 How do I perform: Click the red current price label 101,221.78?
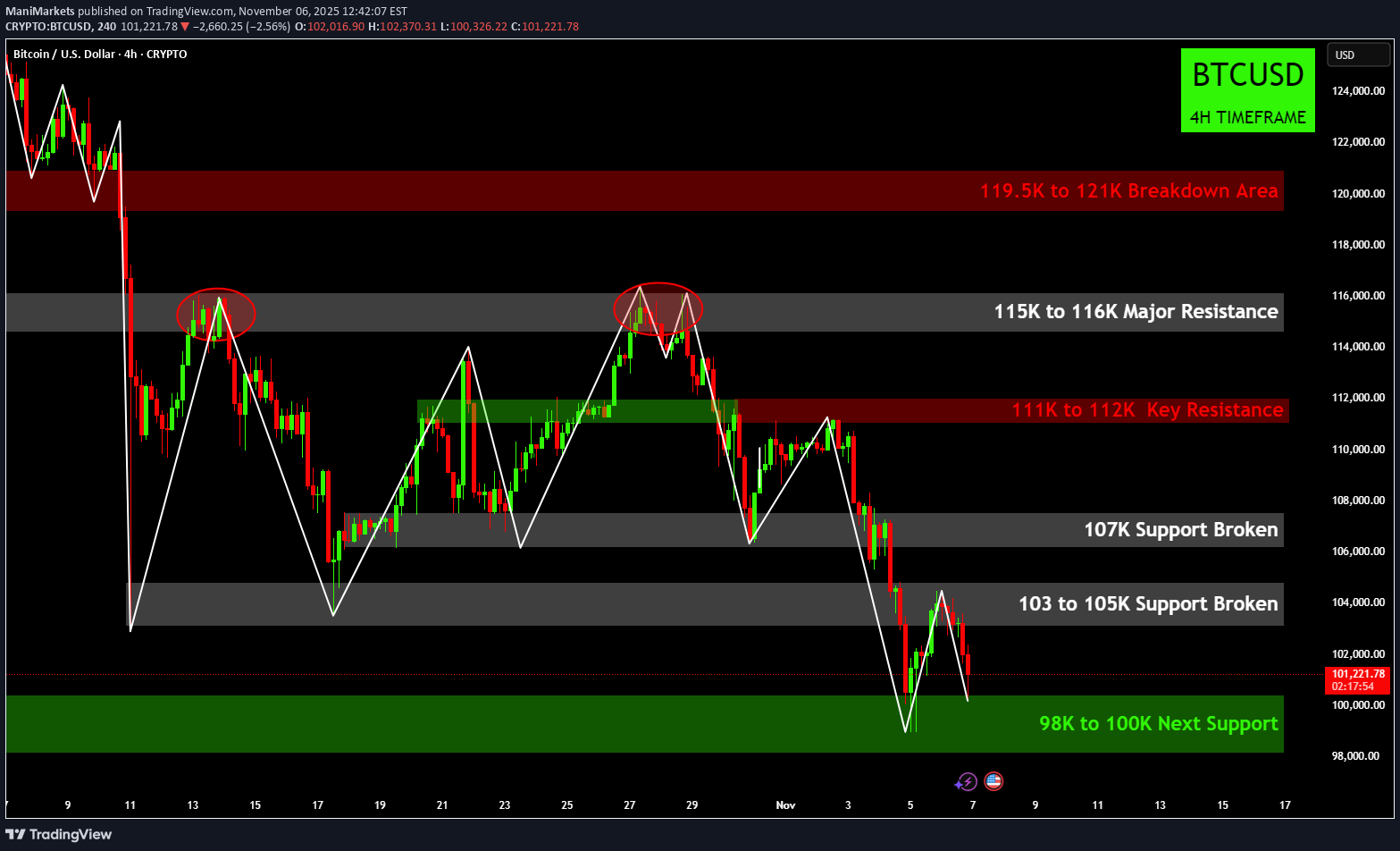click(x=1357, y=674)
